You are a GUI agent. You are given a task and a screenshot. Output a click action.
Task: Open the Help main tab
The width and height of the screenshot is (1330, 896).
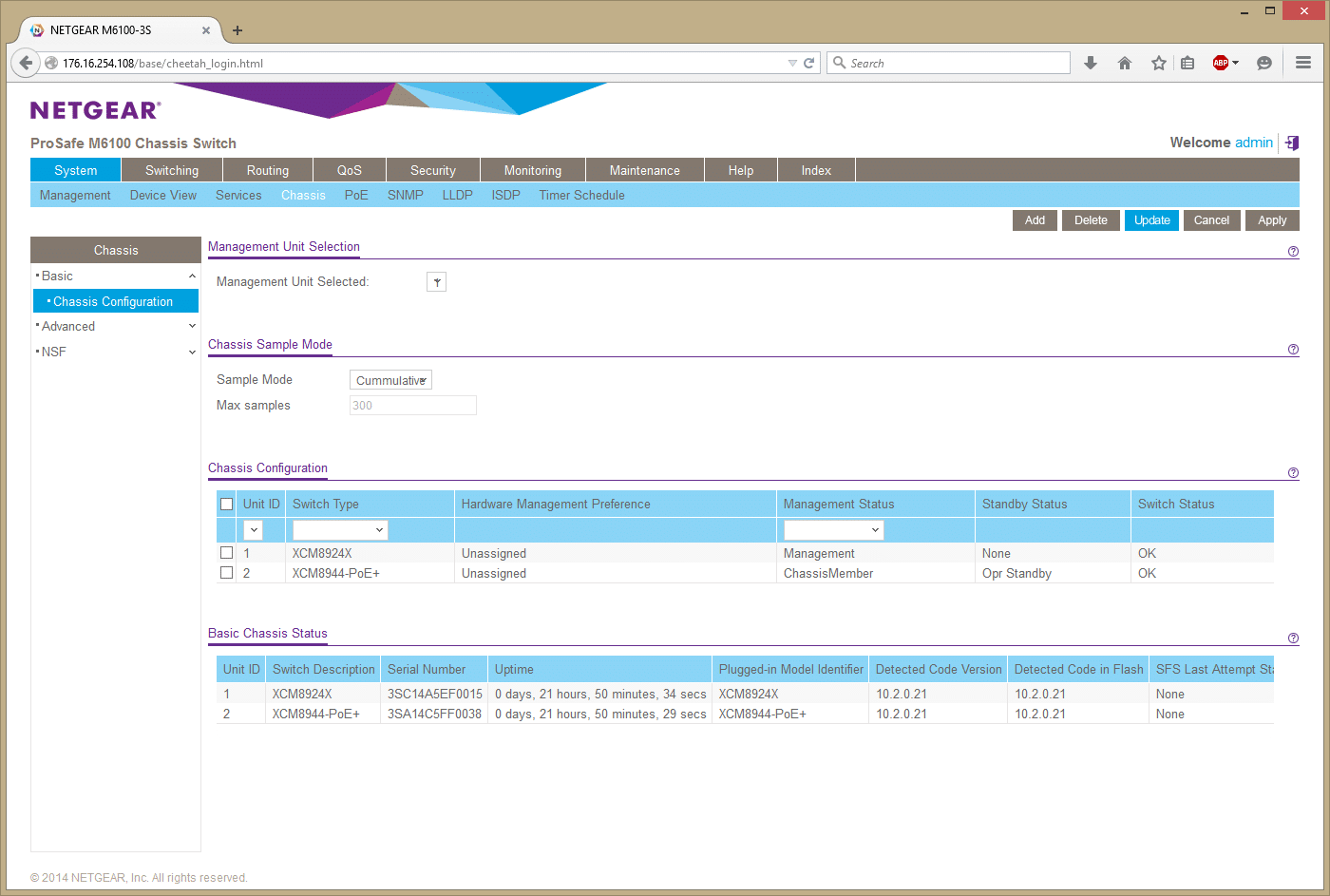pos(741,170)
